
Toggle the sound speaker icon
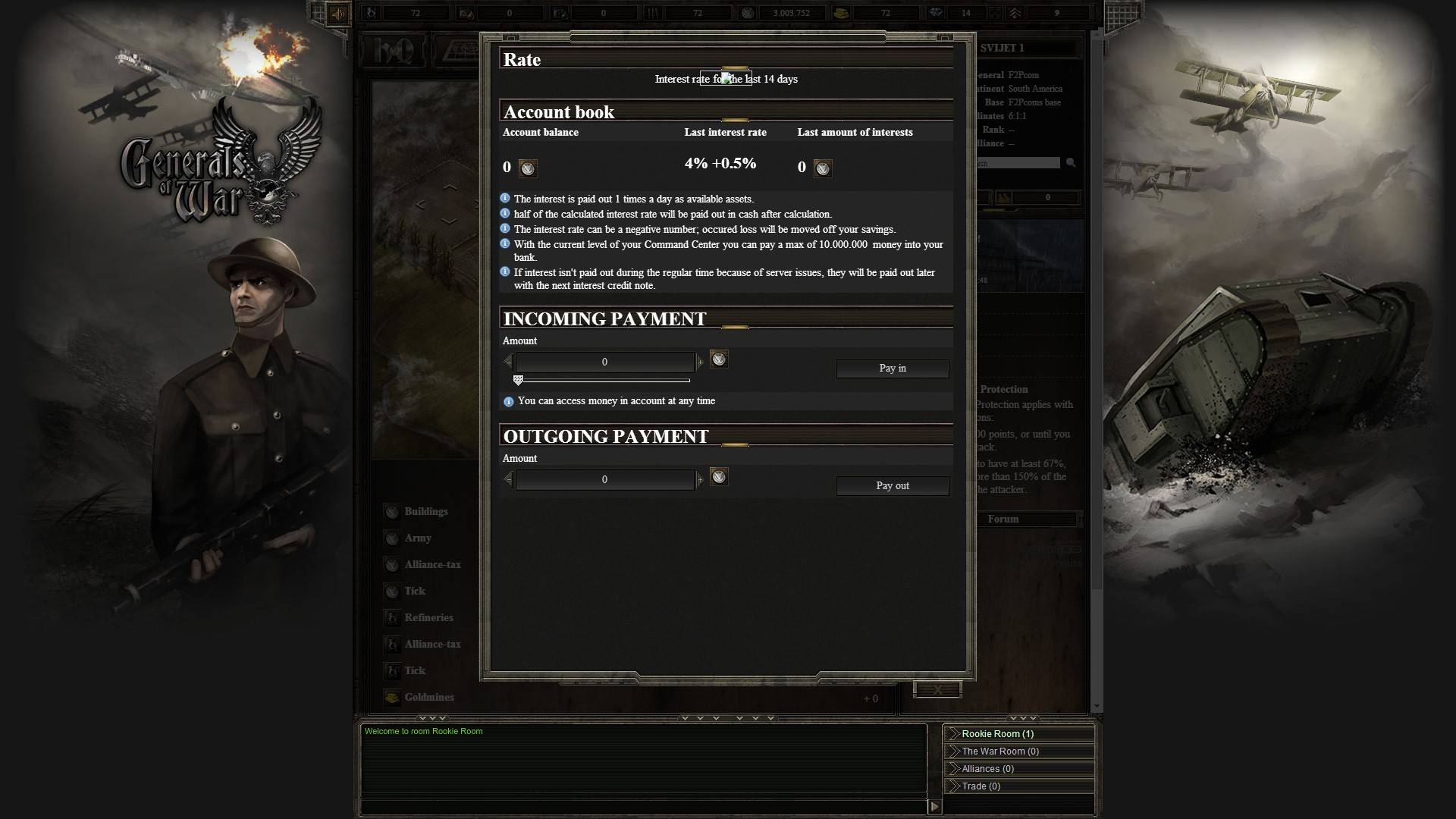click(x=338, y=13)
